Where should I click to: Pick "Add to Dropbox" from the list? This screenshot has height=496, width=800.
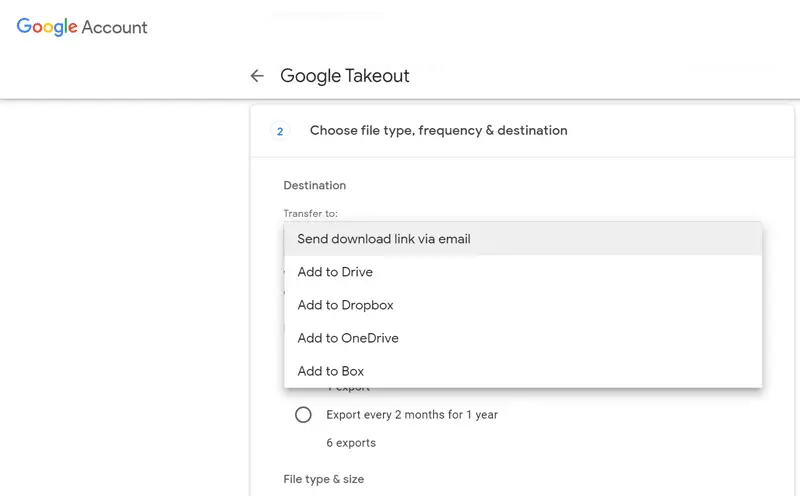coord(345,305)
